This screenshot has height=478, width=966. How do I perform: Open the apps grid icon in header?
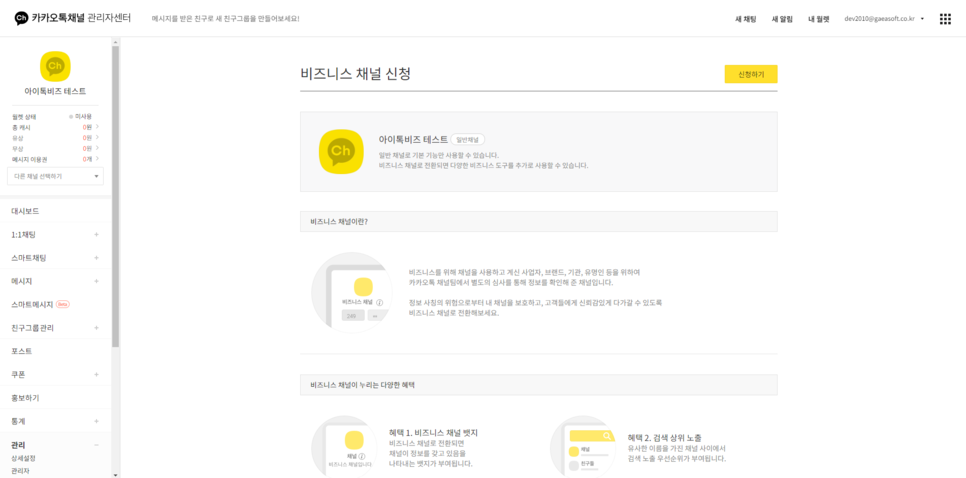945,19
